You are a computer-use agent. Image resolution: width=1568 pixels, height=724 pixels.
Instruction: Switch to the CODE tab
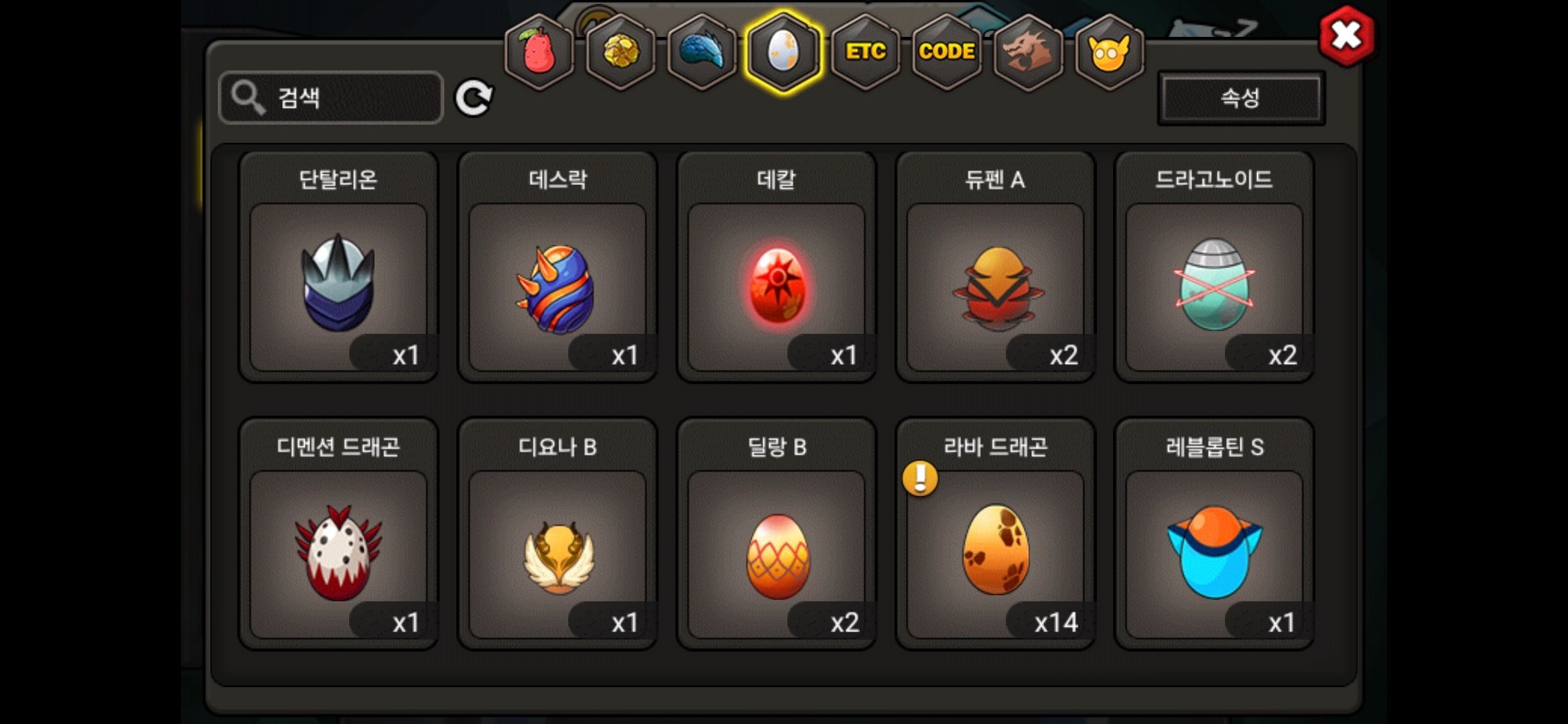pos(947,52)
